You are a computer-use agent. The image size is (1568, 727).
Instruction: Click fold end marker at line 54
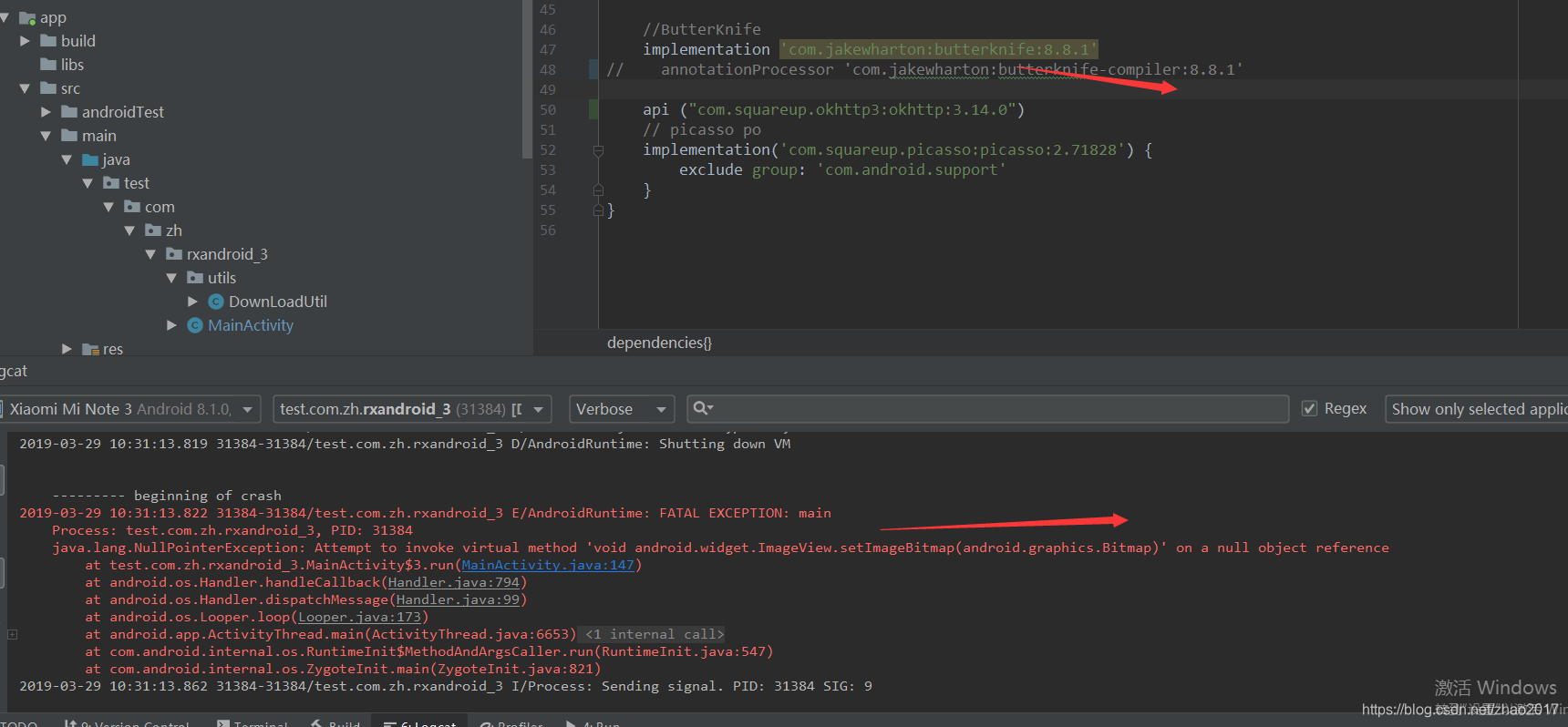point(598,190)
